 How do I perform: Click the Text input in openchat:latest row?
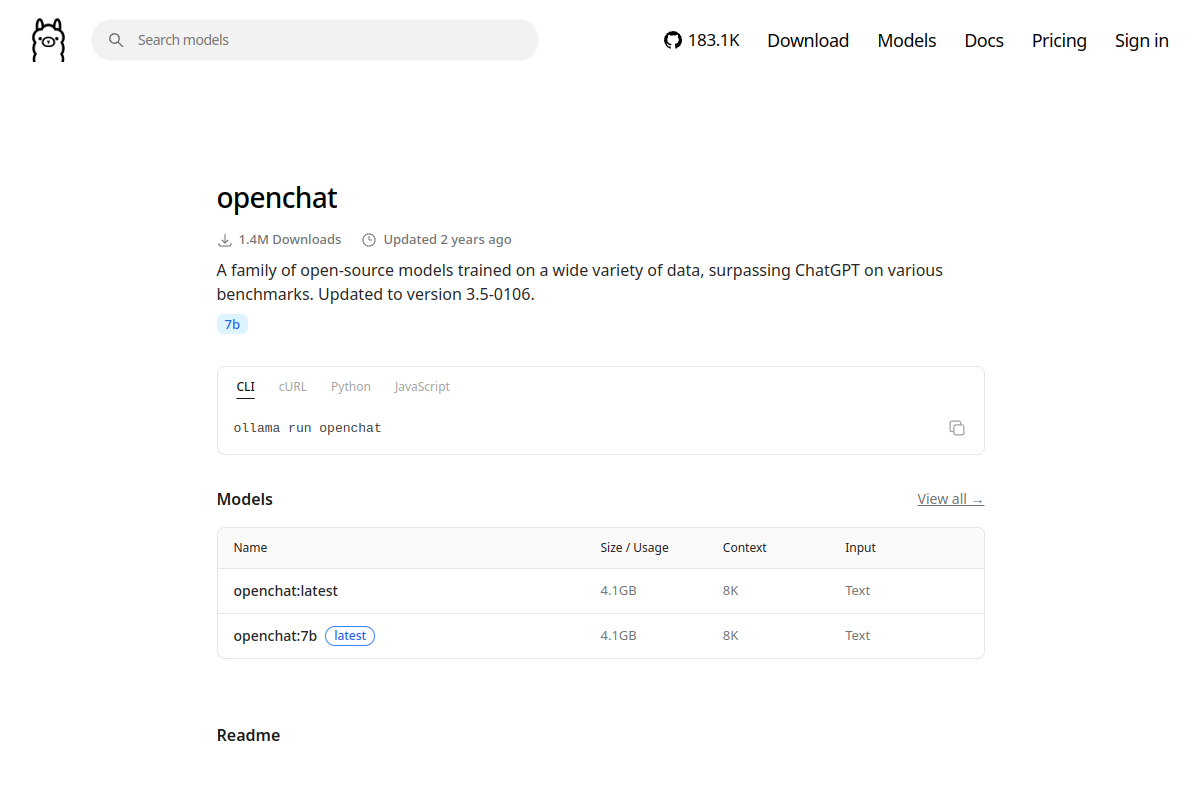pyautogui.click(x=858, y=591)
